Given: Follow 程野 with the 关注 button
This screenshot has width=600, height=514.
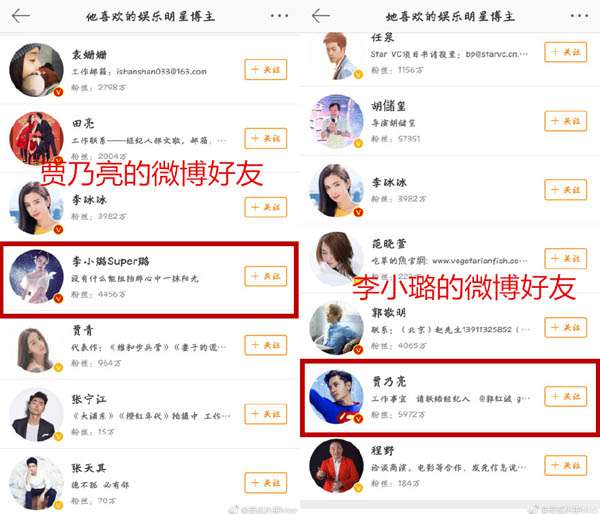Looking at the screenshot, I should coord(566,465).
